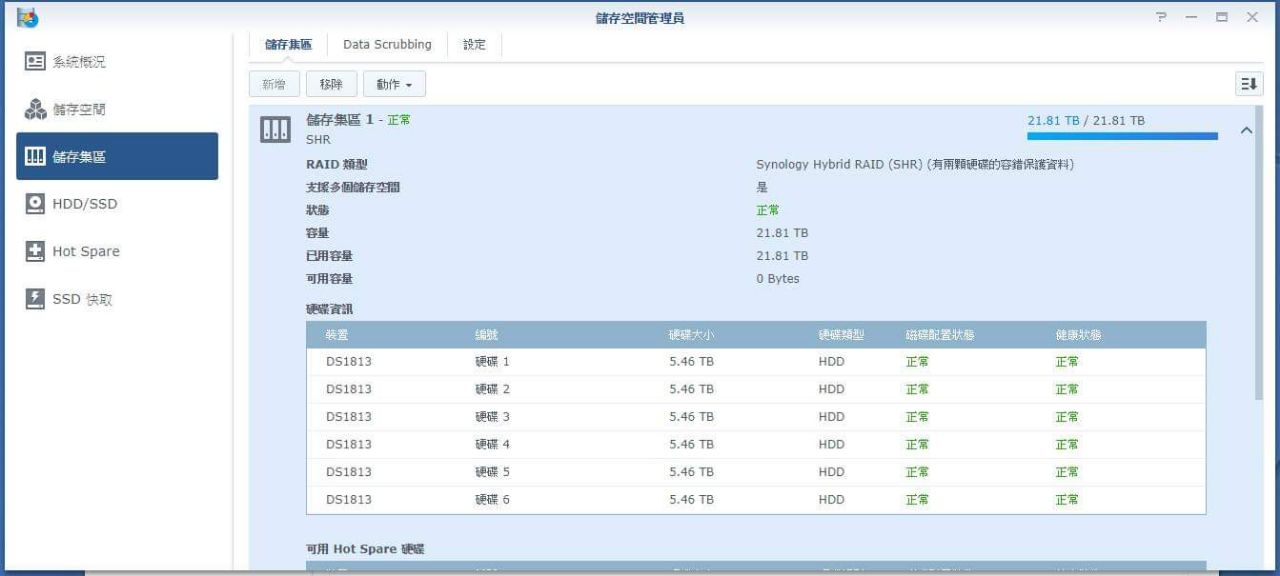Click the Storage Manager app icon in title bar
The width and height of the screenshot is (1280, 576).
click(27, 17)
